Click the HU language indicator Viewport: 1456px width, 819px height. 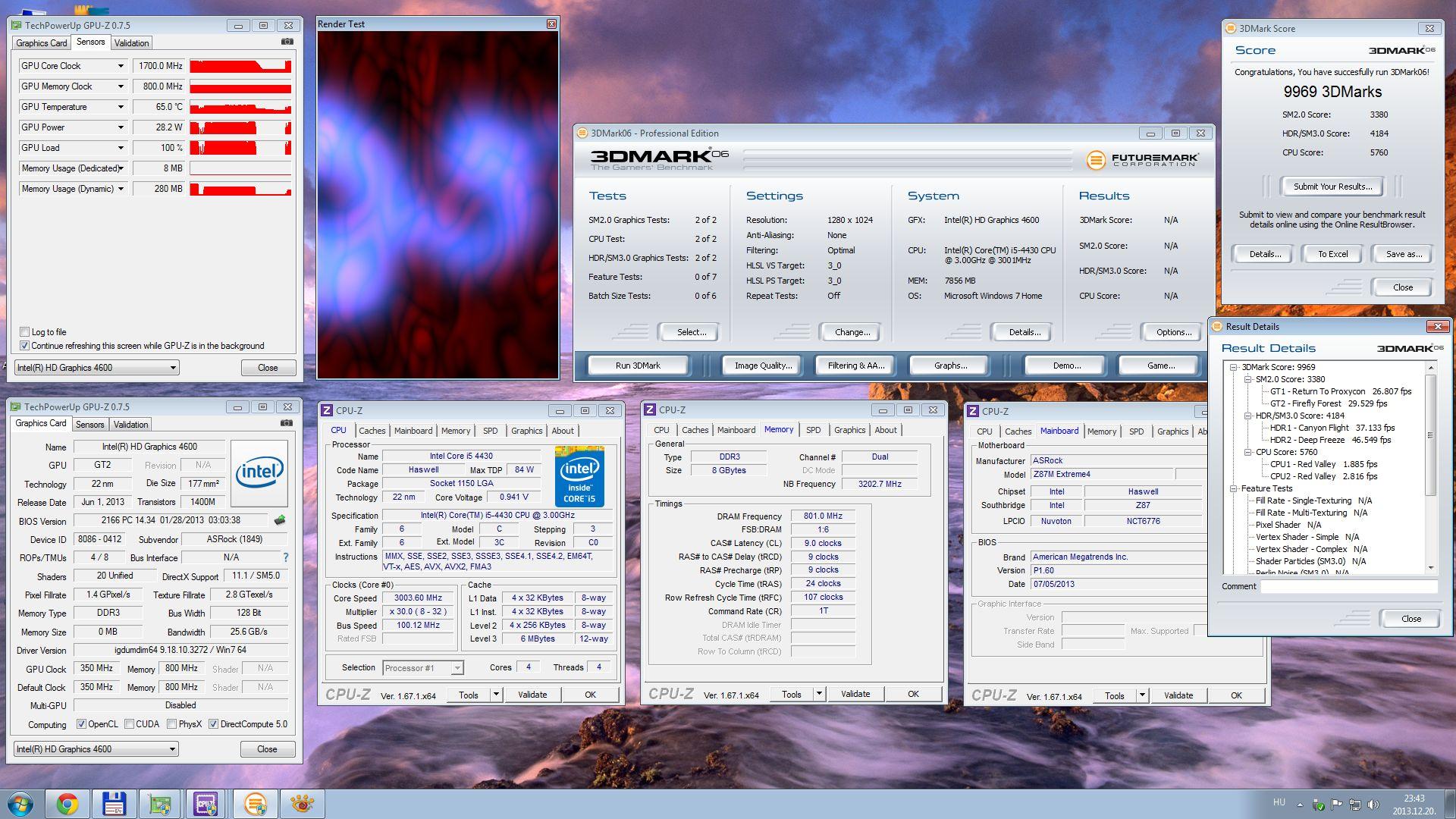[1279, 802]
